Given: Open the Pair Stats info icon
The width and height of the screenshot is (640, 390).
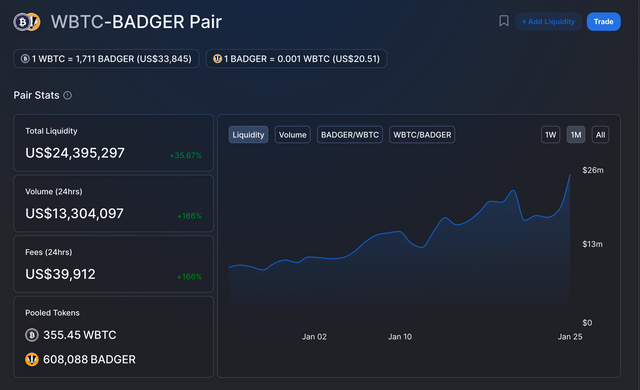Looking at the screenshot, I should (x=68, y=95).
